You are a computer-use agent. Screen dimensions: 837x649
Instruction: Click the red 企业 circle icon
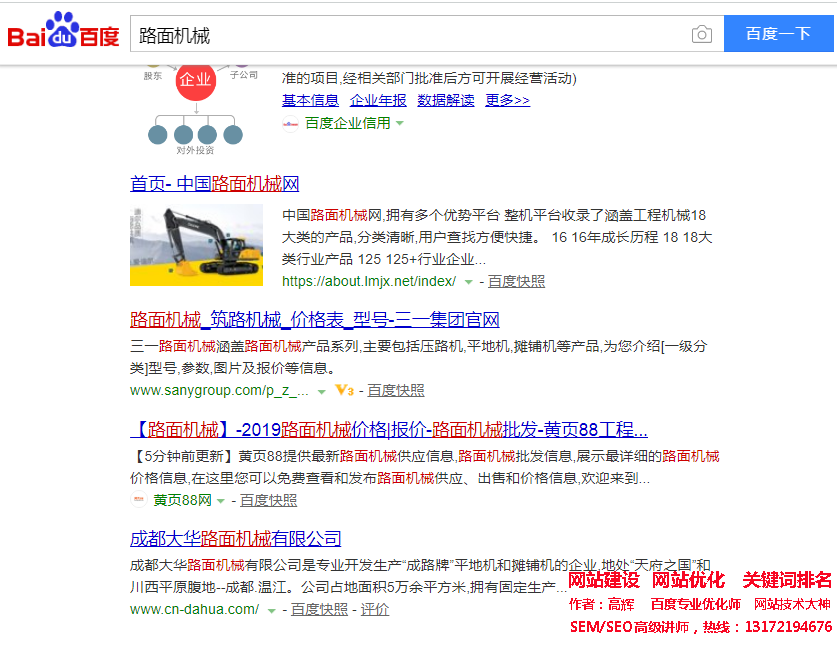tap(196, 80)
